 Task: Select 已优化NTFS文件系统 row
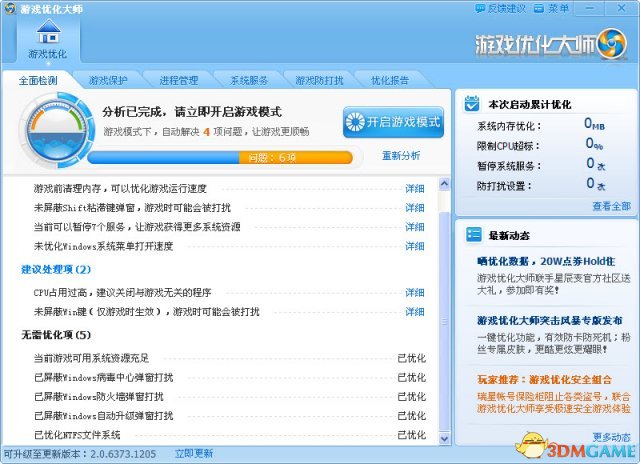pyautogui.click(x=229, y=435)
